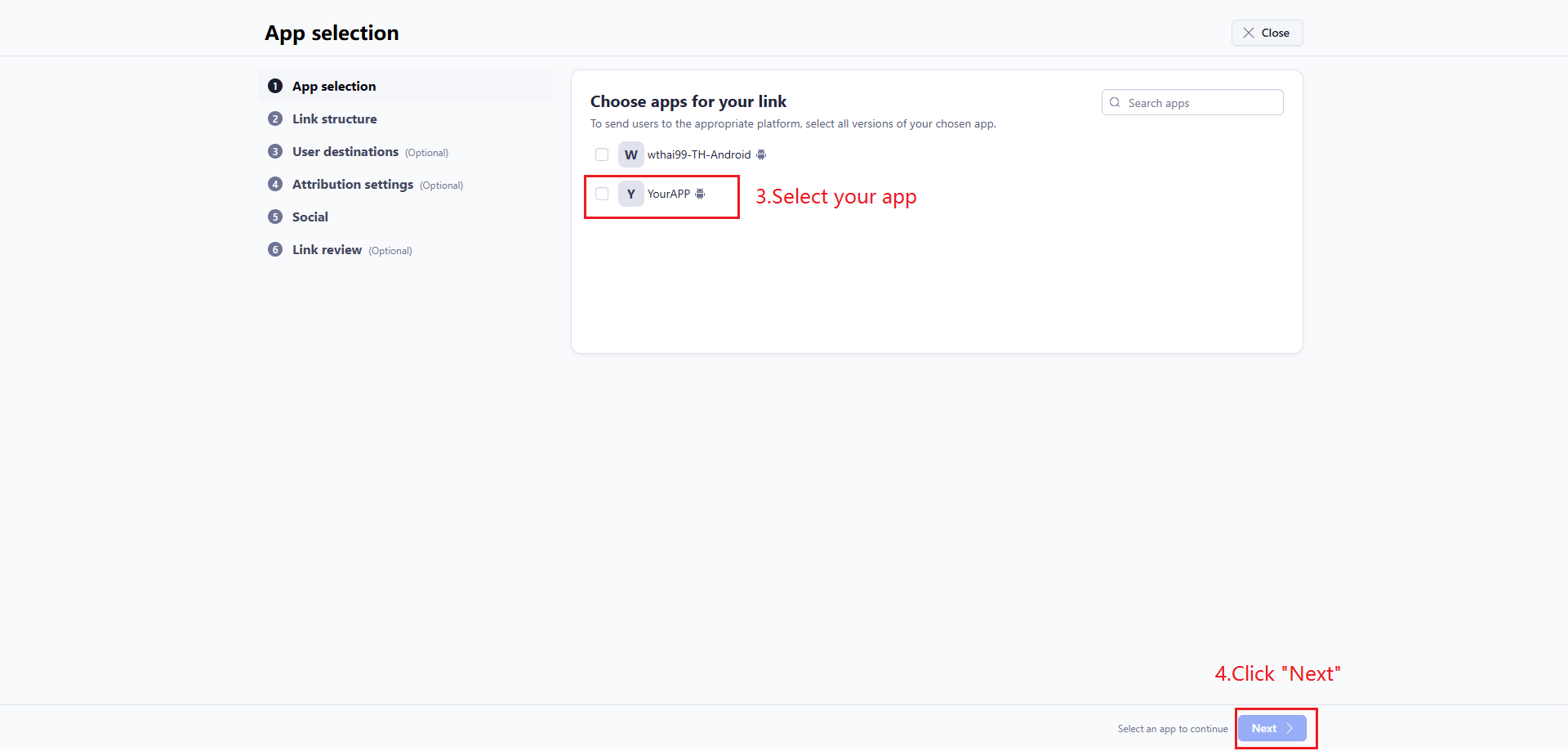
Task: Click the chevron arrow in Next button
Action: (1290, 728)
